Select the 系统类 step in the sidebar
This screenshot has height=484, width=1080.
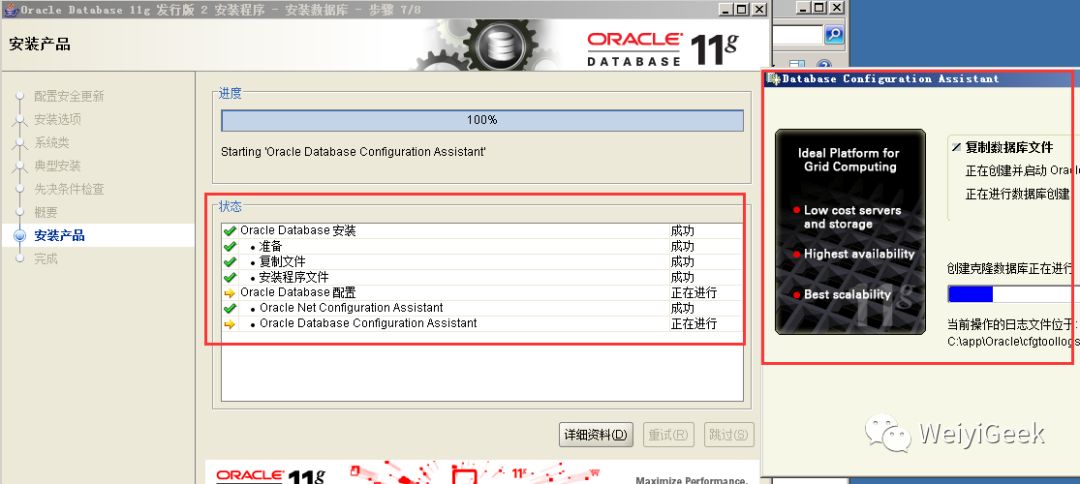52,143
